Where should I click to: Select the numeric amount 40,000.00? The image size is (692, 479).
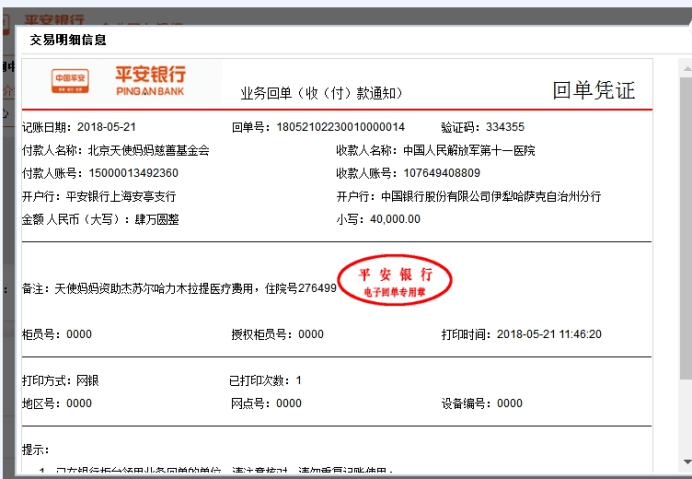pos(395,219)
